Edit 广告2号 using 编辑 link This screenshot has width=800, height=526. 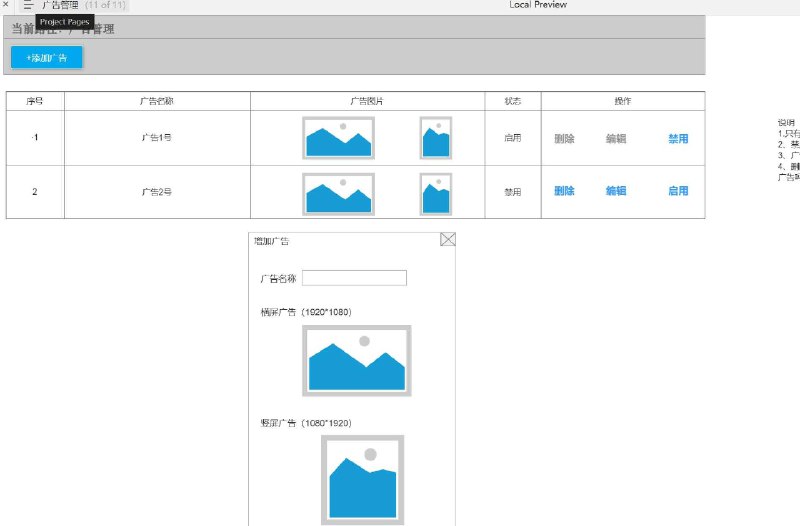[616, 191]
